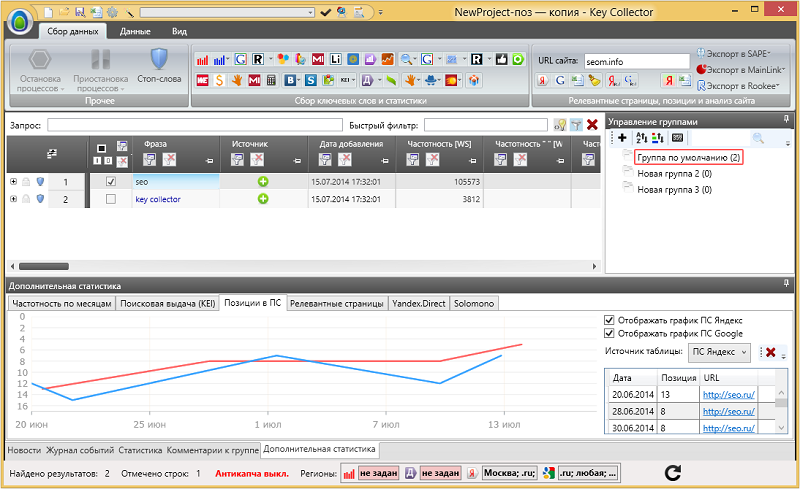Expand row 1 tree node
800x489 pixels.
[x=13, y=182]
